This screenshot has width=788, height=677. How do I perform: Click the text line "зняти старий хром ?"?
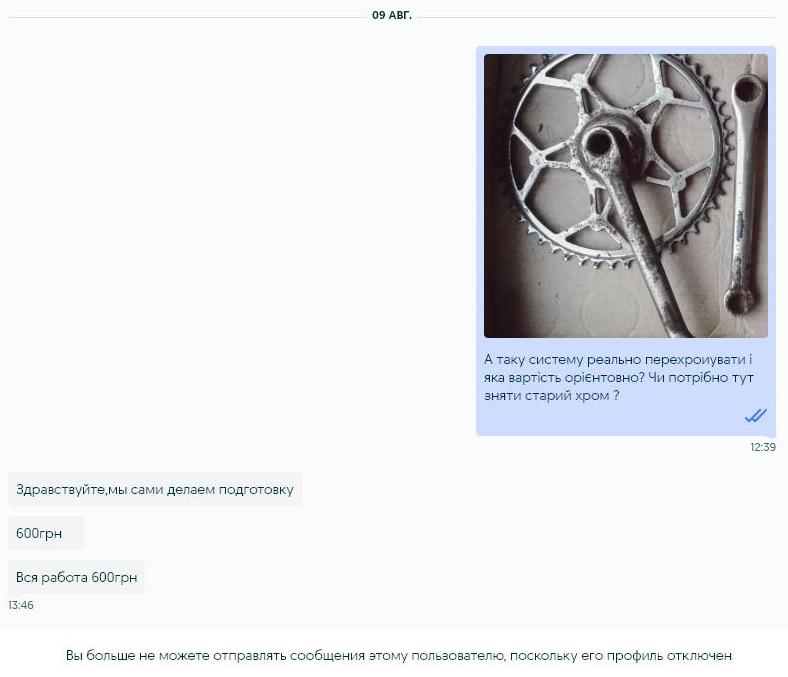tap(552, 396)
